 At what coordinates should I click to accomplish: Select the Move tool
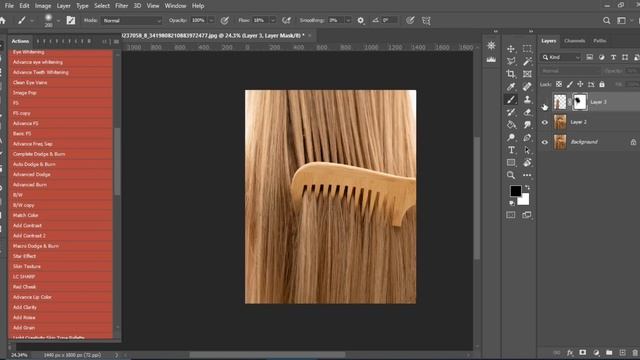click(511, 49)
